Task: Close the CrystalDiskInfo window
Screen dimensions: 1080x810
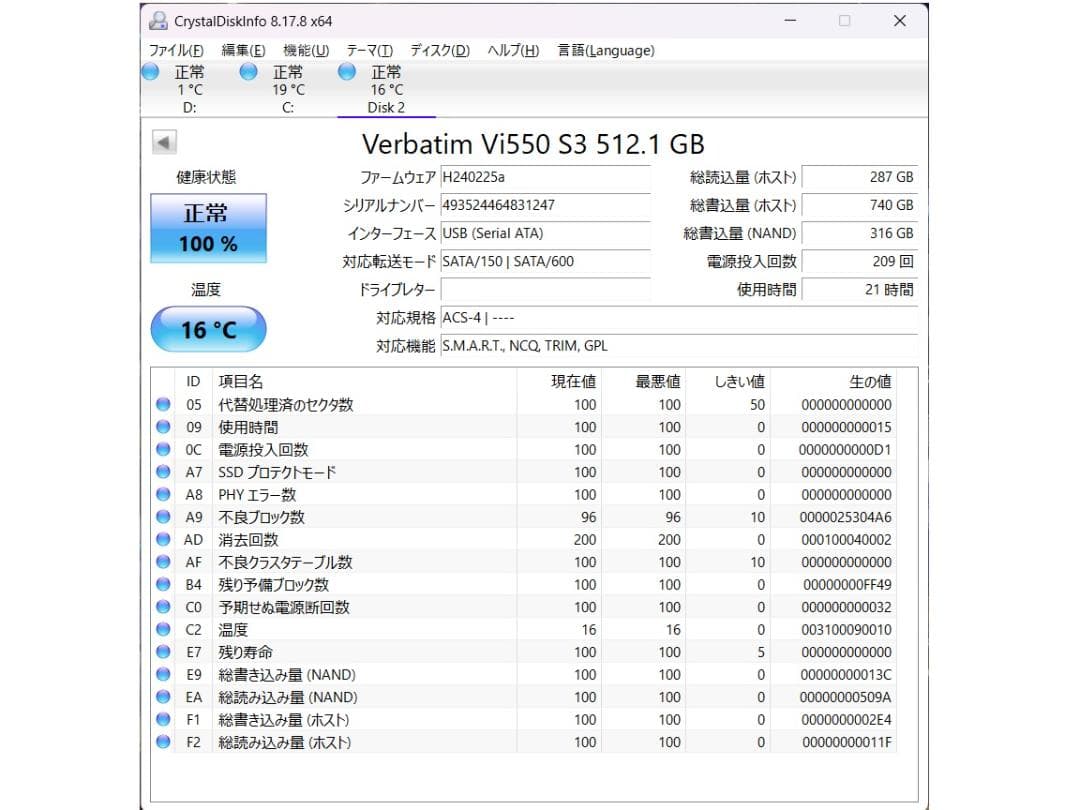Action: (x=900, y=21)
